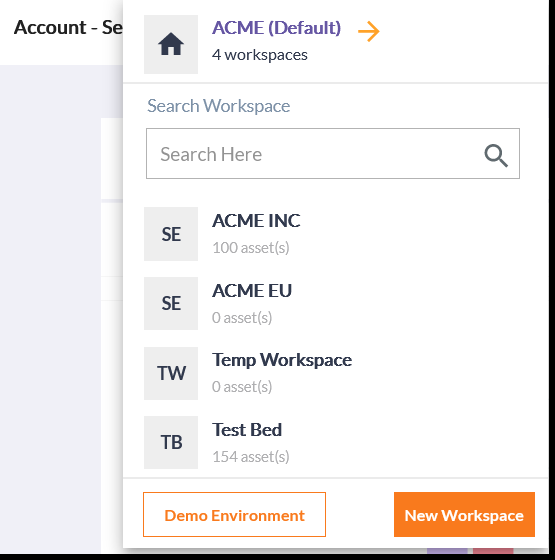
Task: Click the 154 asset(s) count under Test Bed
Action: (251, 456)
